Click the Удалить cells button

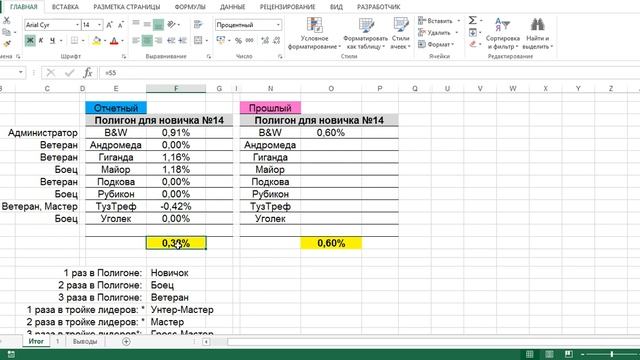click(438, 32)
